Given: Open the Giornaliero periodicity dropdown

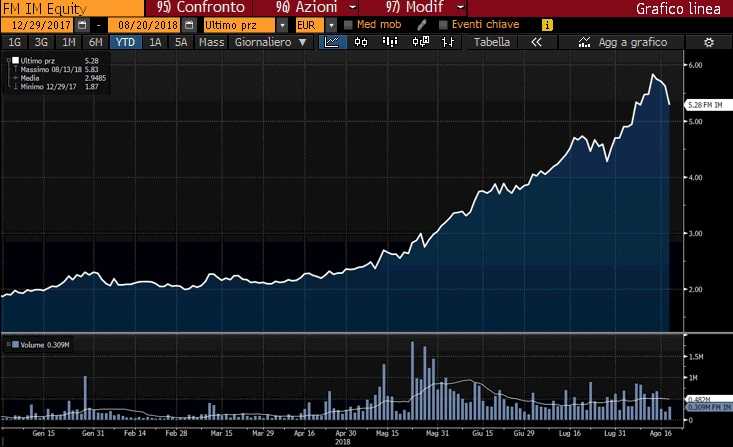Looking at the screenshot, I should click(x=302, y=42).
